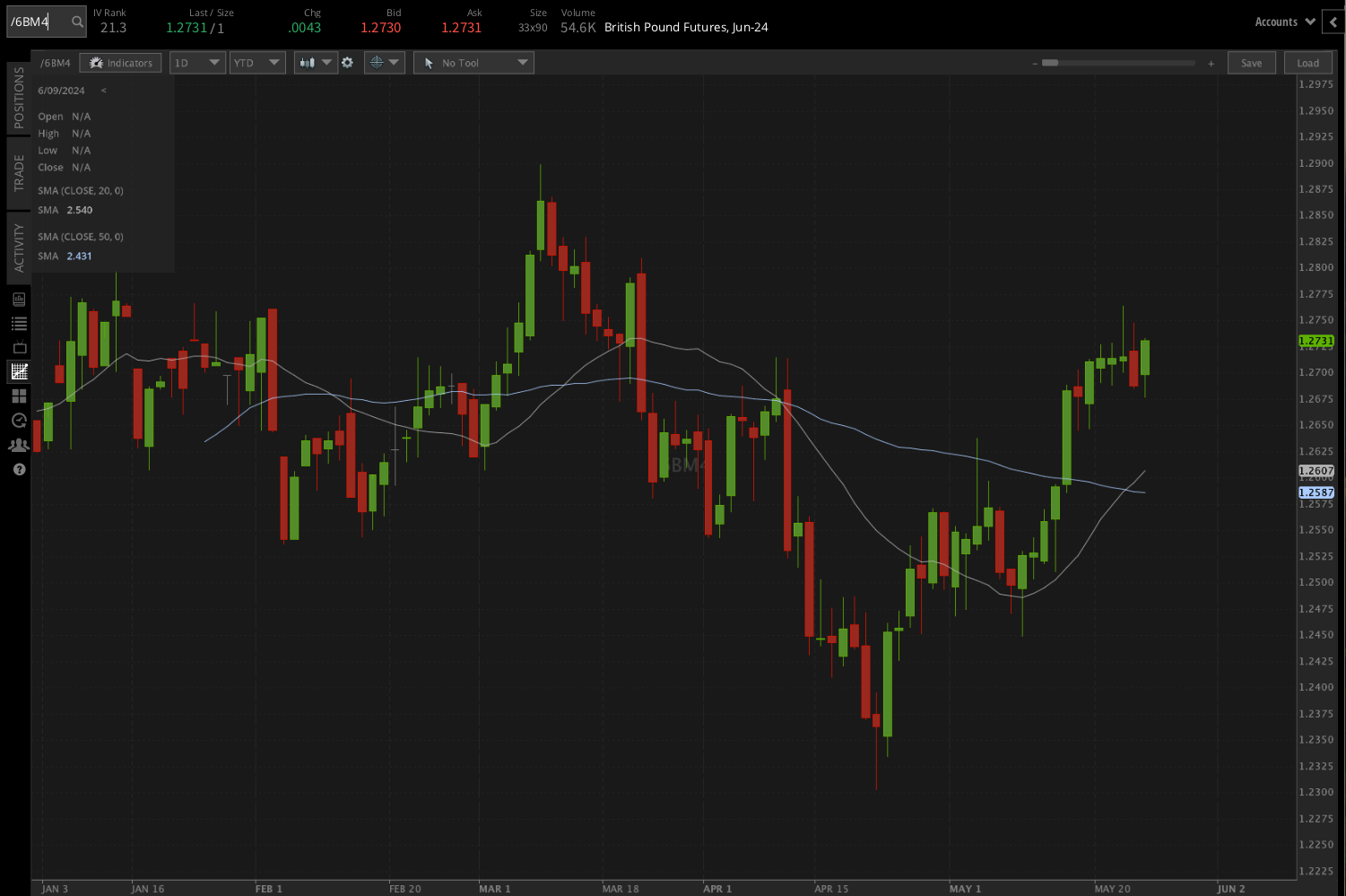The width and height of the screenshot is (1346, 896).
Task: Click the SMA value 2.540 in legend
Action: [x=80, y=210]
